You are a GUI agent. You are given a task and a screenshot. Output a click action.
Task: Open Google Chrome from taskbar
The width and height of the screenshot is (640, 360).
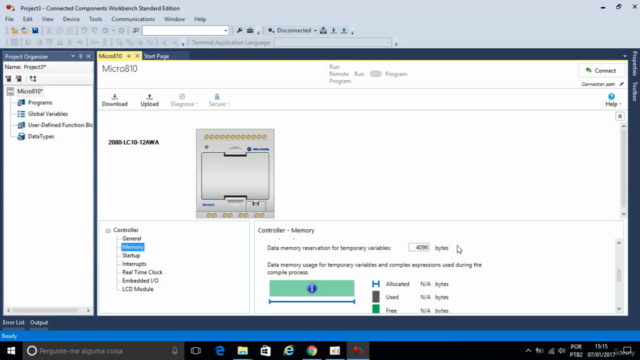(x=312, y=351)
